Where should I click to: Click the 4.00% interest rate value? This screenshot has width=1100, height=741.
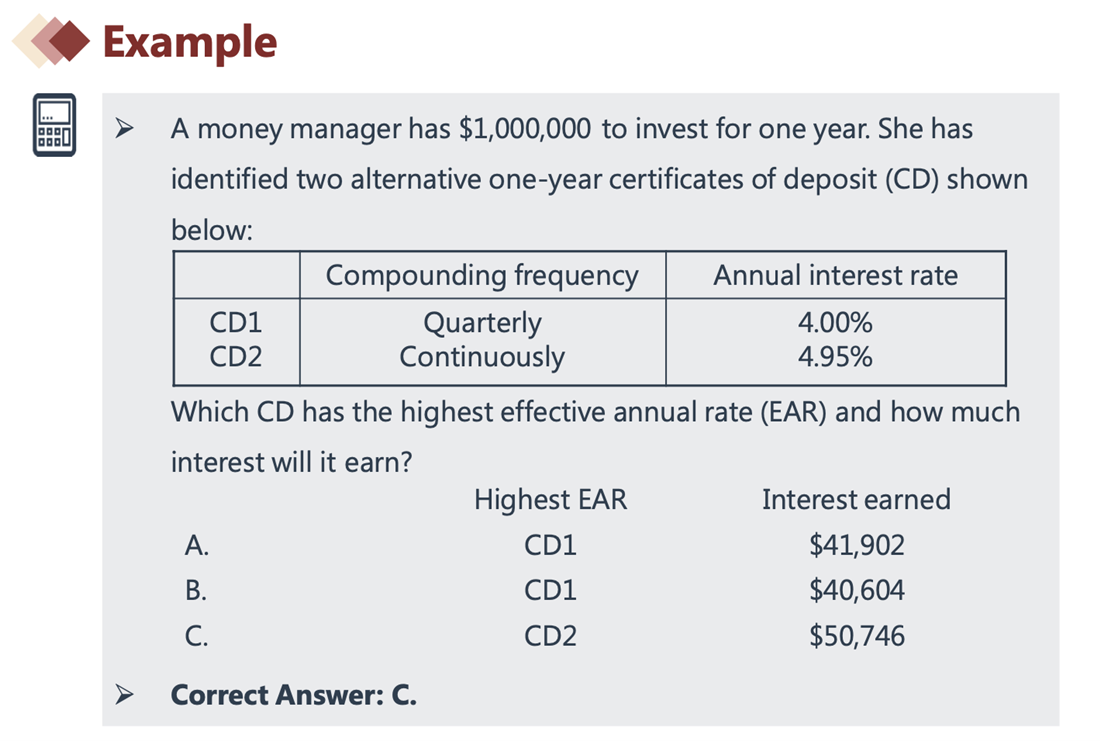[836, 323]
